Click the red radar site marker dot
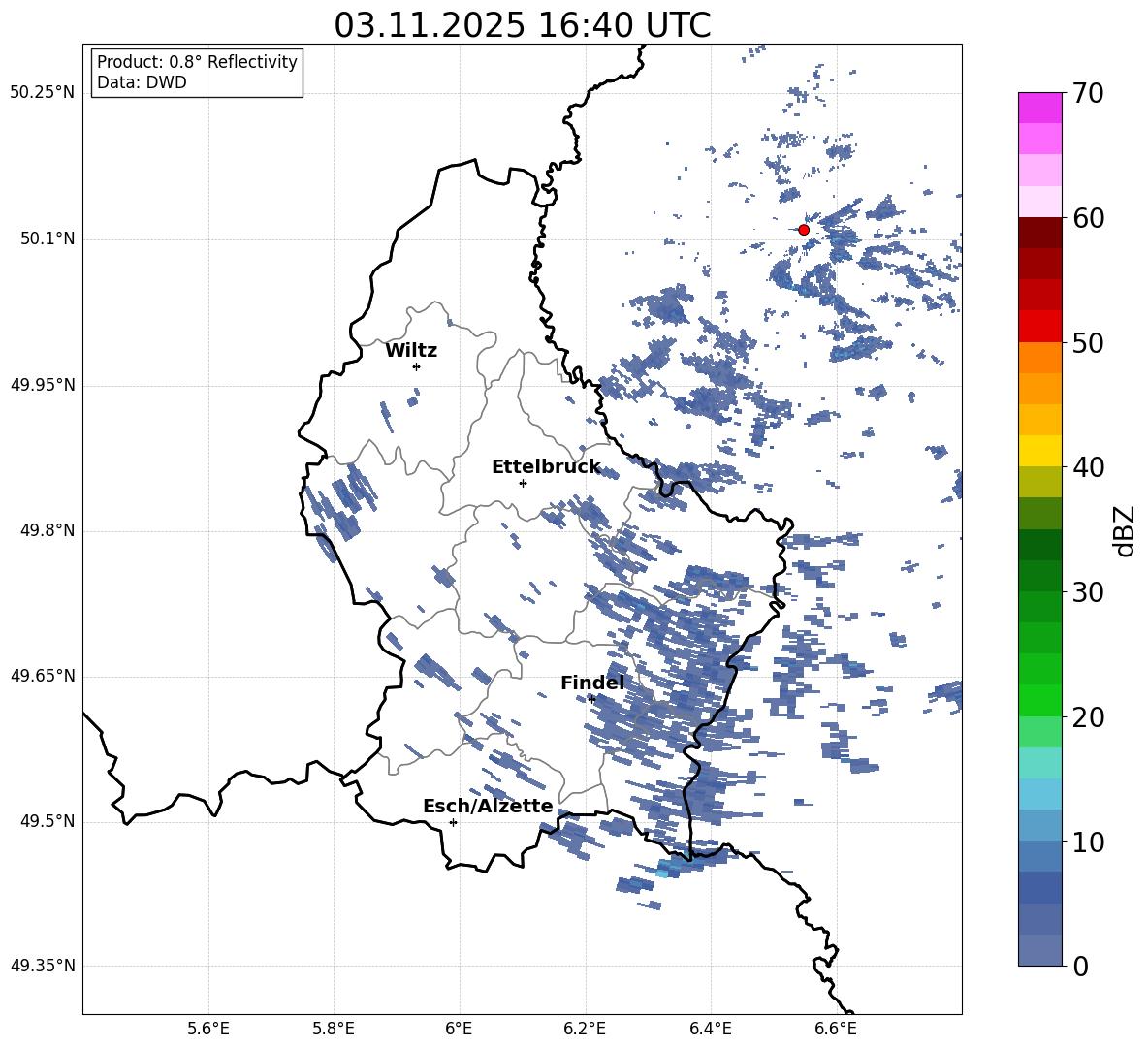Viewport: 1148px width, 1048px height. click(803, 230)
